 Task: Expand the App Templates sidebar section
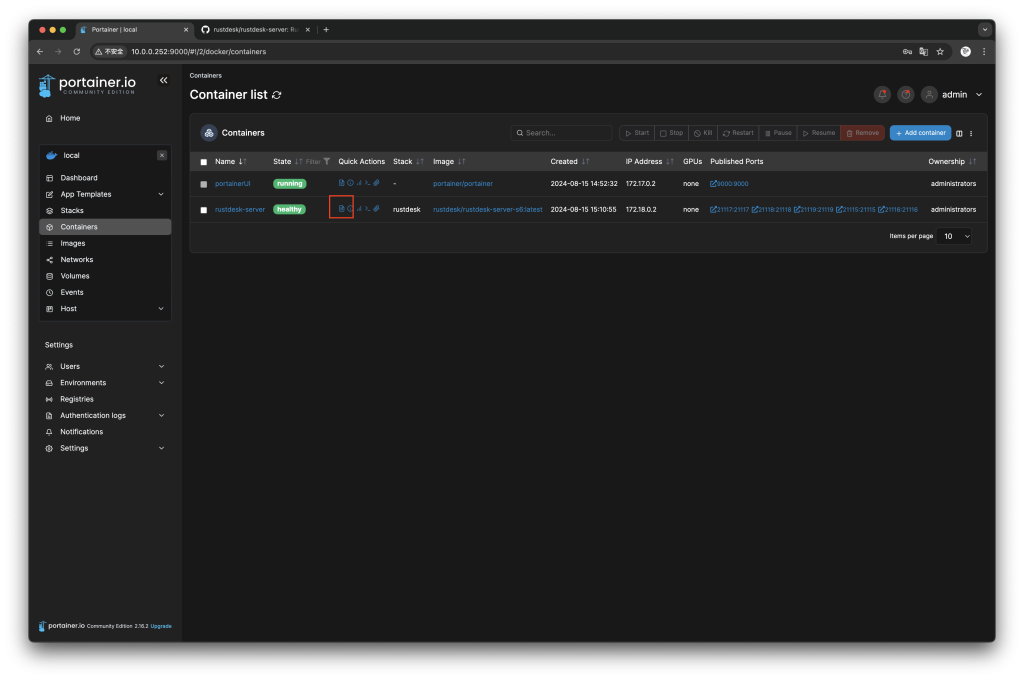100,194
